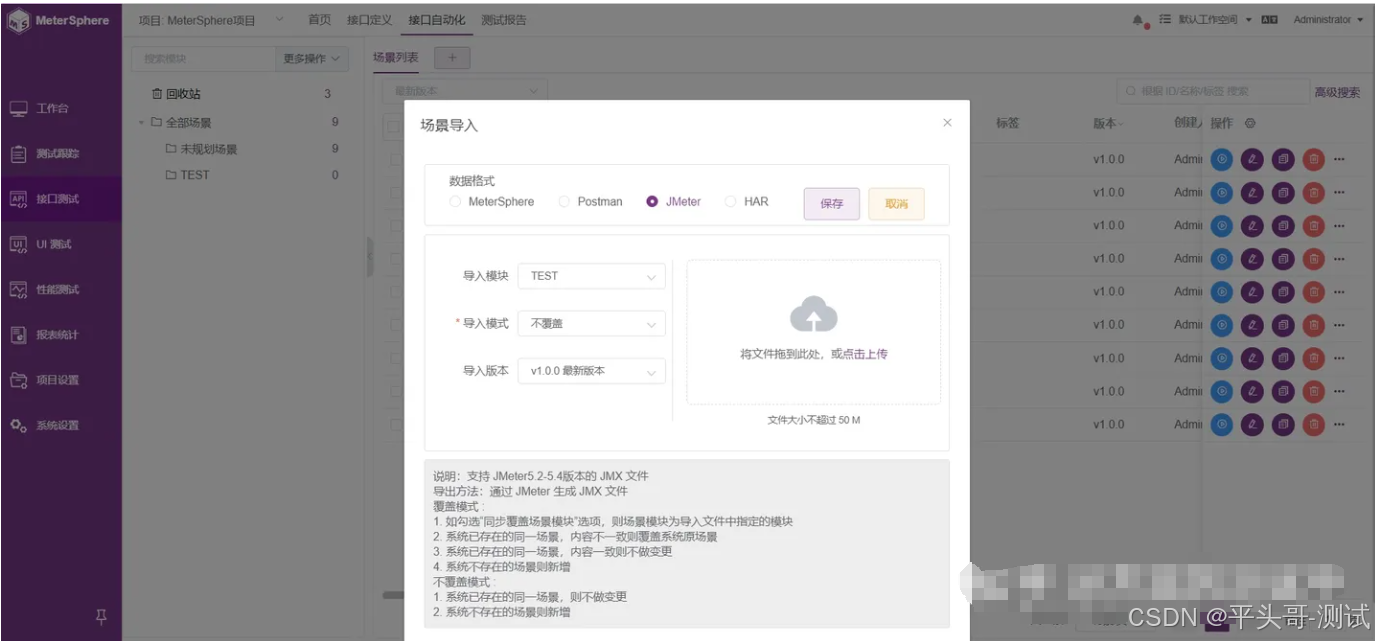This screenshot has height=641, width=1375.
Task: Focus the ID/名称/标签 search box
Action: (1213, 91)
